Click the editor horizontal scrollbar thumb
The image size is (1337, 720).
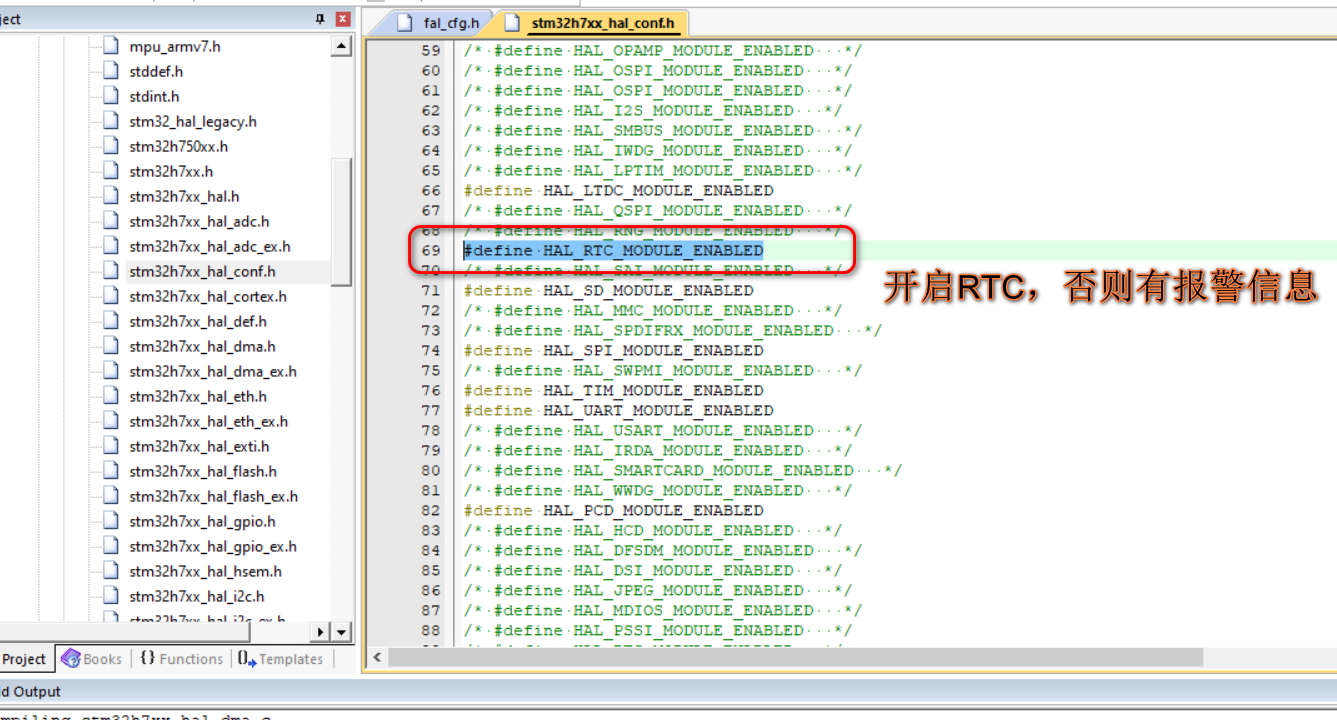click(795, 658)
